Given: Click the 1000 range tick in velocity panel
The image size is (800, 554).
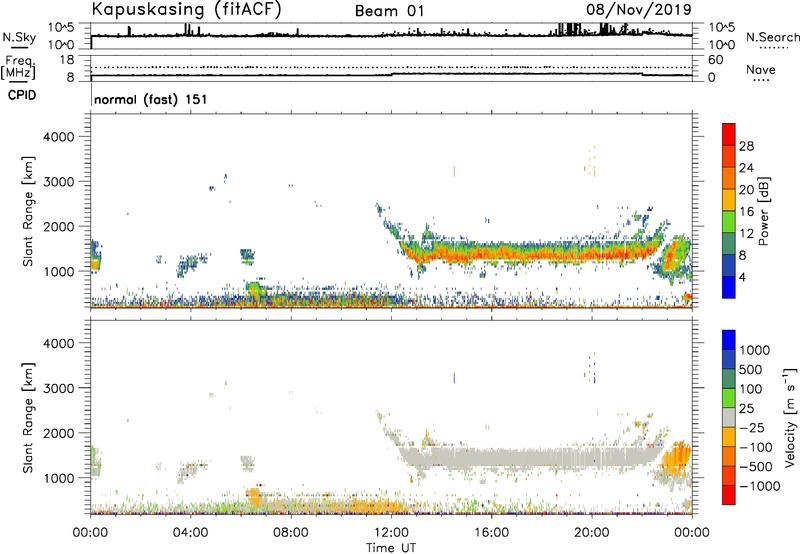Looking at the screenshot, I should pos(59,478).
